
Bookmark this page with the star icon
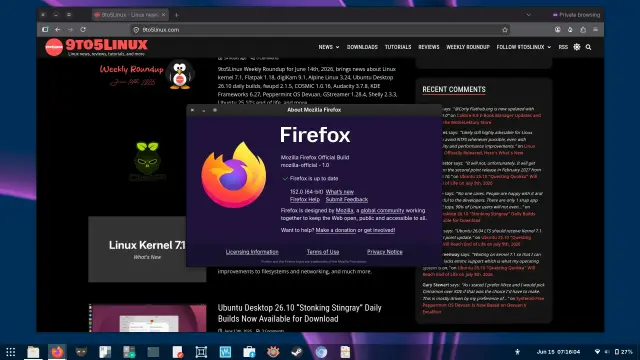505,30
